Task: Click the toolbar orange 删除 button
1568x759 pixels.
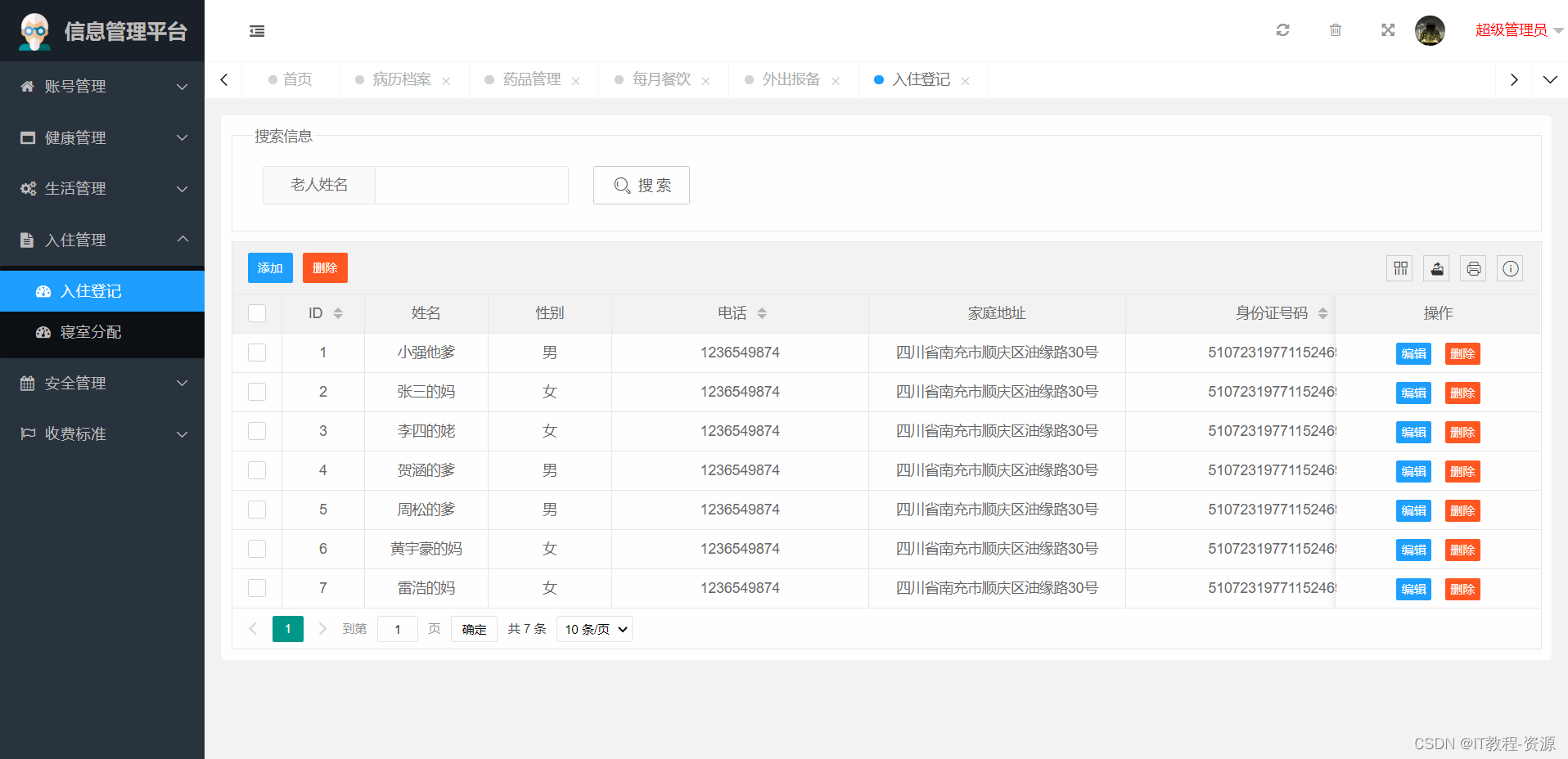Action: [x=325, y=268]
